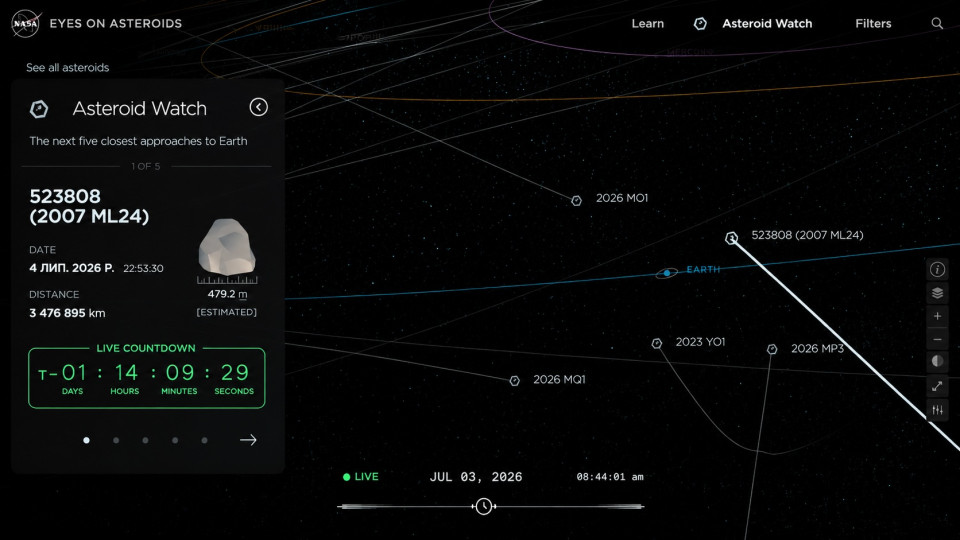The image size is (960, 540).
Task: Click the asteroid rock thumbnail
Action: coord(227,247)
